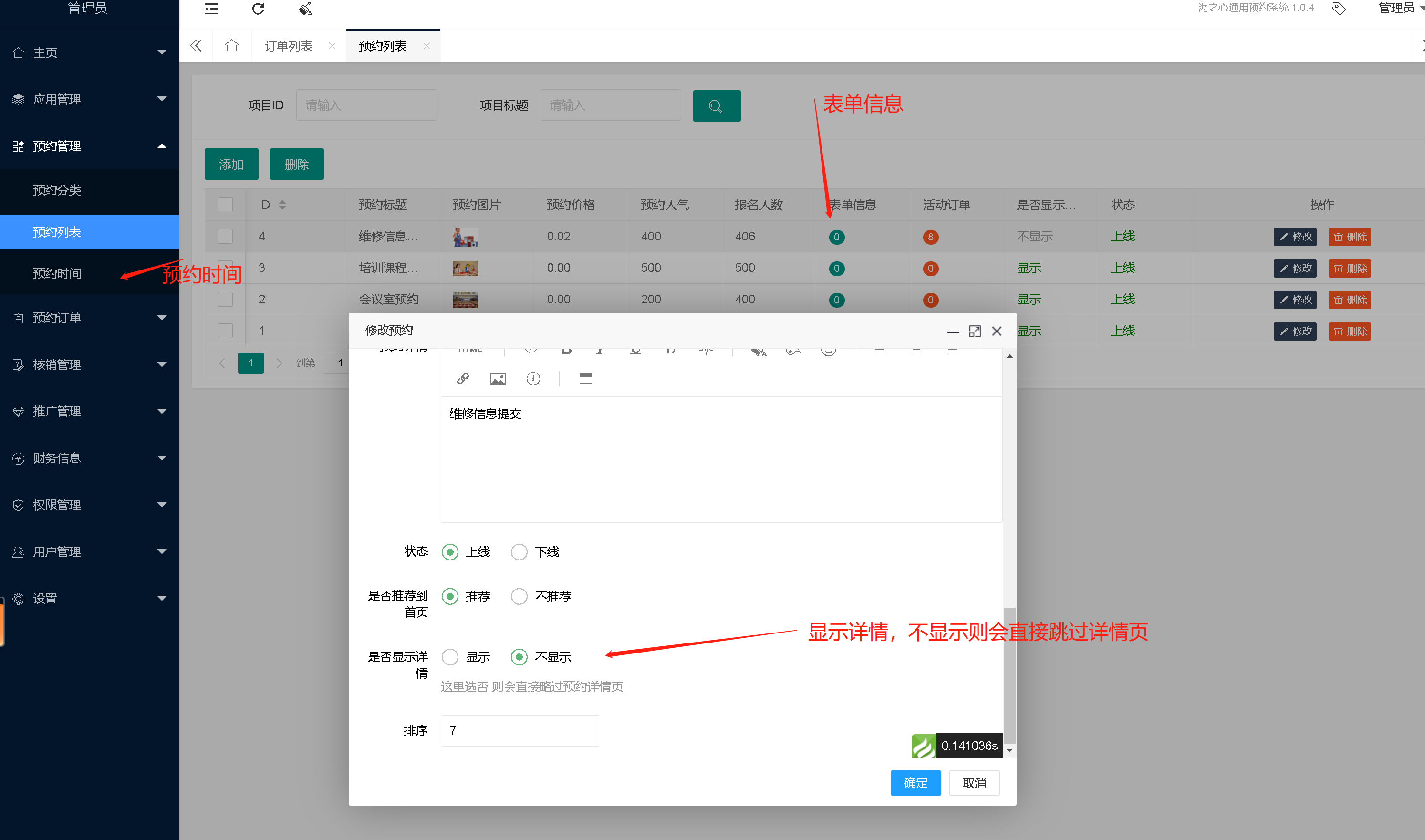
Task: Click the dialog scrollbar up arrow
Action: pyautogui.click(x=1009, y=357)
